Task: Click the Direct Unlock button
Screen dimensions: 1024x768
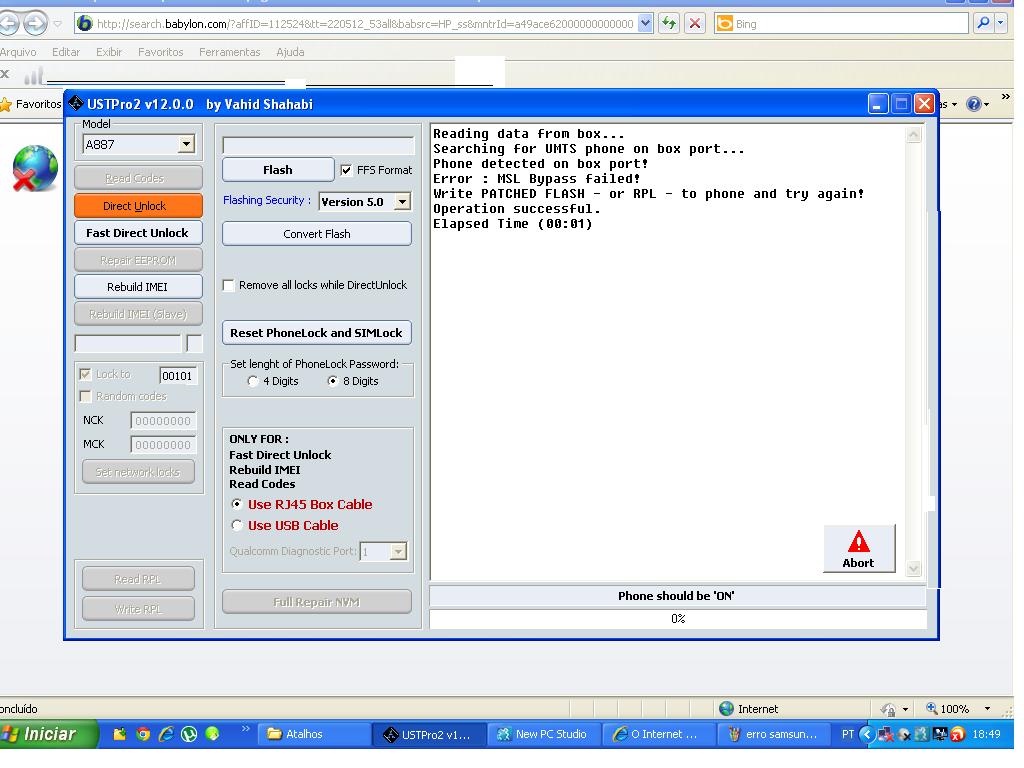Action: [138, 206]
